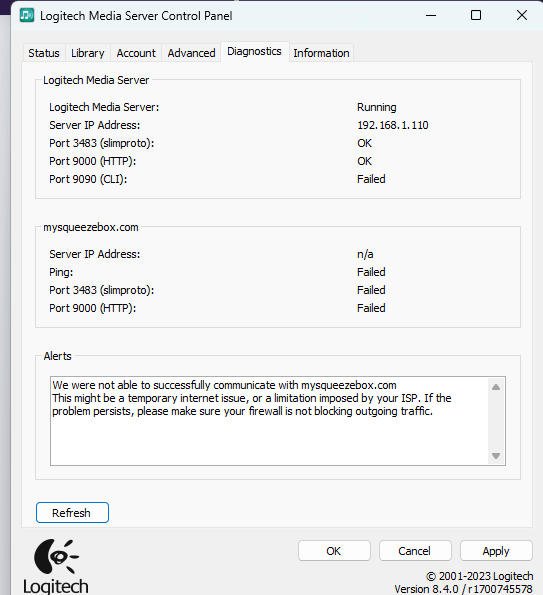Viewport: 543px width, 595px height.
Task: Click the Logitech Media Server app icon
Action: tap(27, 15)
